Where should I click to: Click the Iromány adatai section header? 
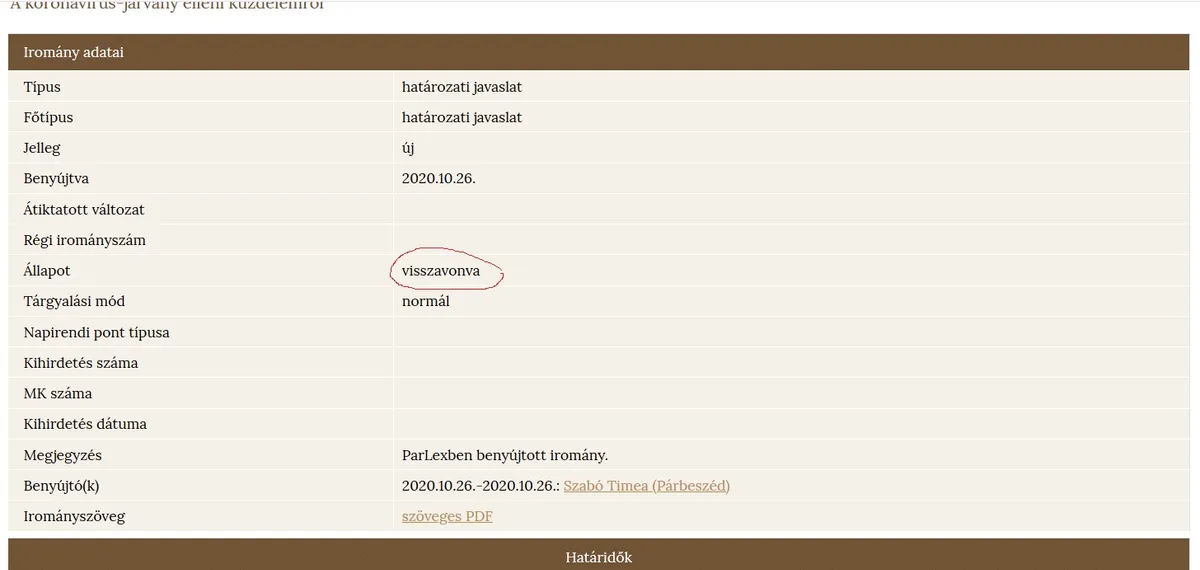[x=74, y=52]
